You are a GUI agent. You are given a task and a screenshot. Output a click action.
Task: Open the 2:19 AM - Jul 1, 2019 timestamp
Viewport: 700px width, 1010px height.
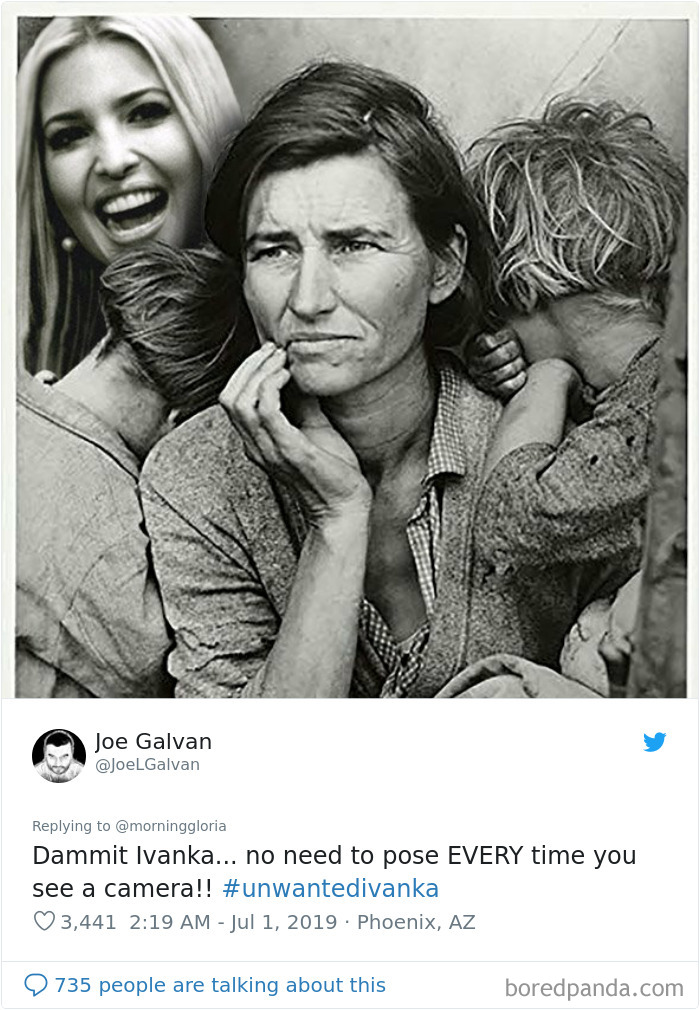tap(233, 922)
